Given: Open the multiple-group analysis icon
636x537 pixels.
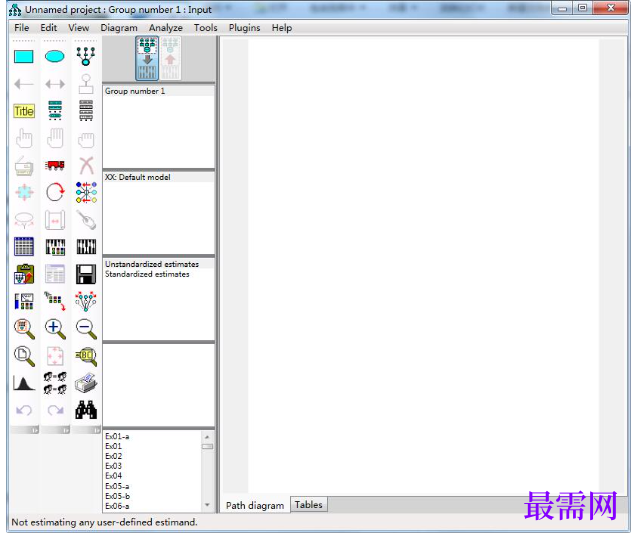Looking at the screenshot, I should tap(55, 383).
